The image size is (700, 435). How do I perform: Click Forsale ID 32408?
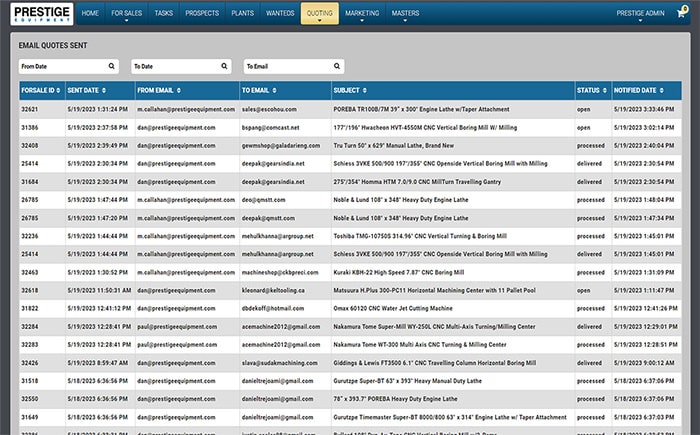coord(29,146)
